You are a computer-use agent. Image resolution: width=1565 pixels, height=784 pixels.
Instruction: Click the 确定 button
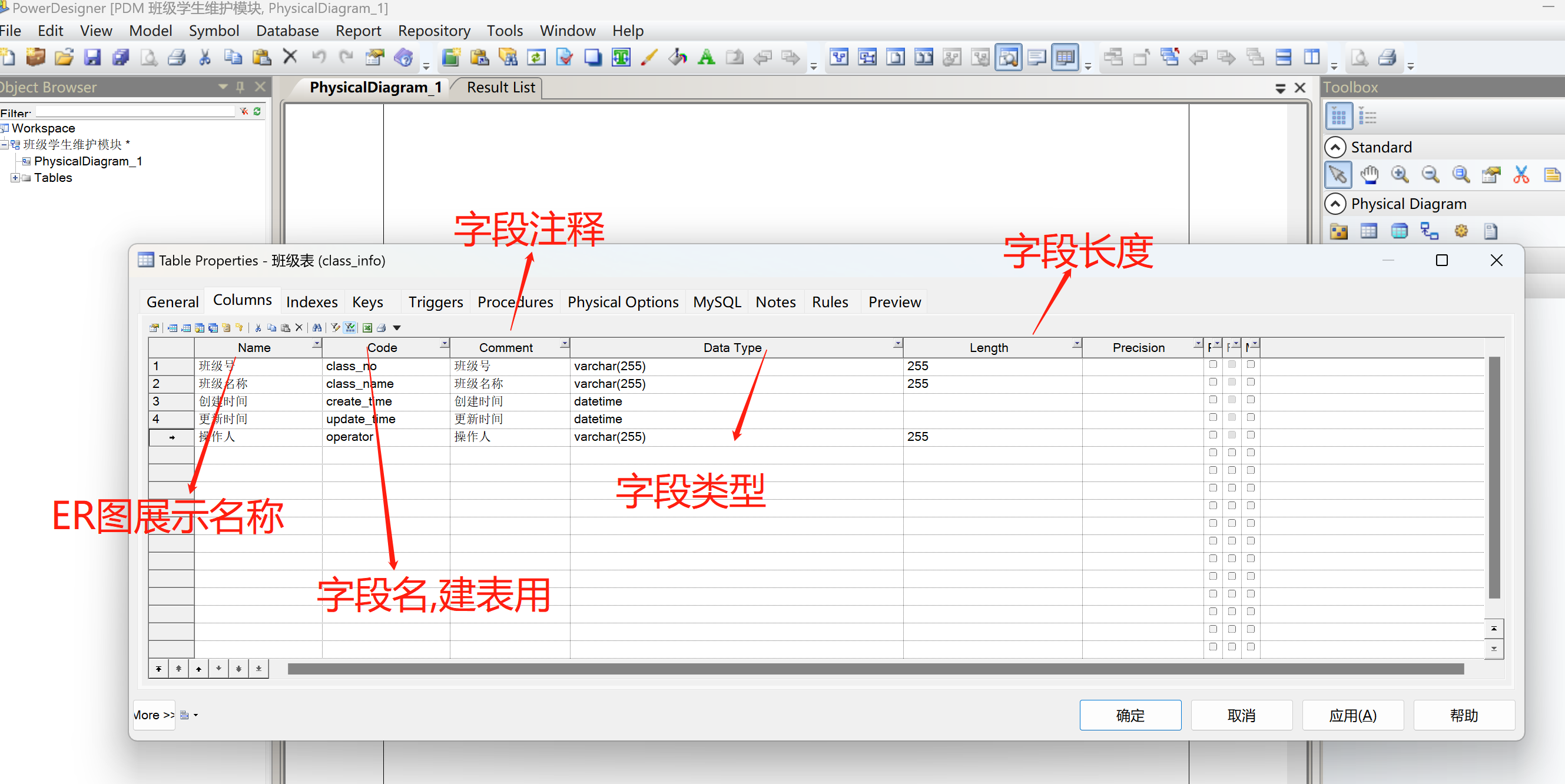[x=1130, y=715]
